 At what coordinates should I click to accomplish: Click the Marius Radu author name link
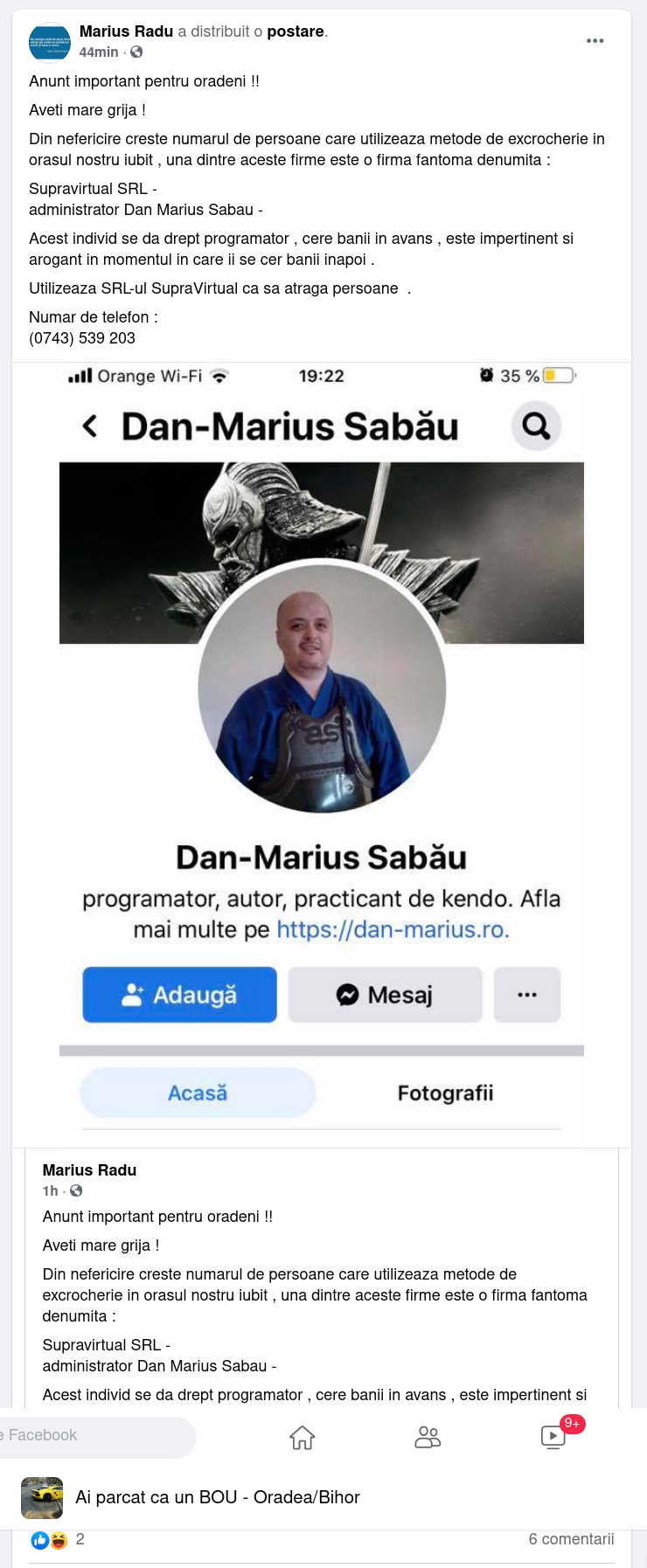point(126,31)
